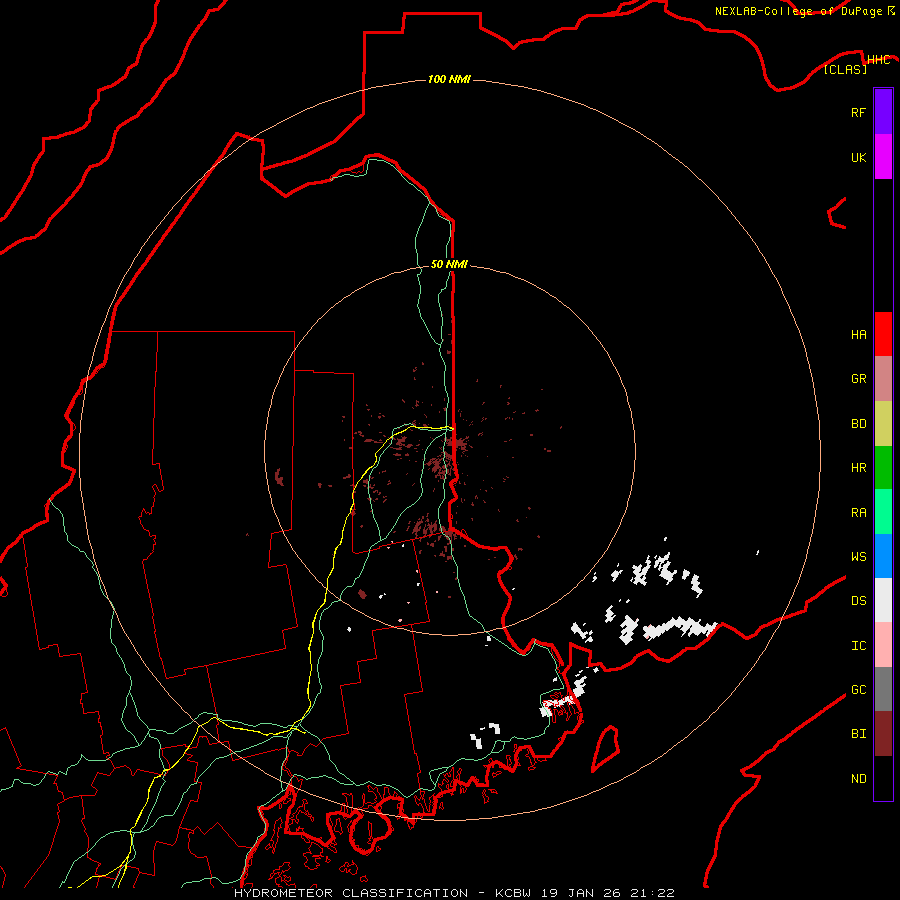This screenshot has width=900, height=900.
Task: Click the DS white legend swatch
Action: coord(883,600)
